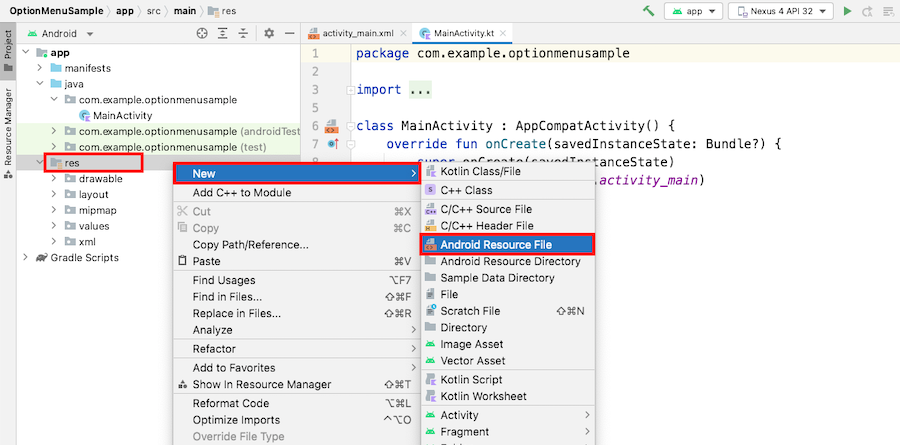The height and width of the screenshot is (445, 900).
Task: Click Expand All icon in Project panel
Action: click(223, 33)
